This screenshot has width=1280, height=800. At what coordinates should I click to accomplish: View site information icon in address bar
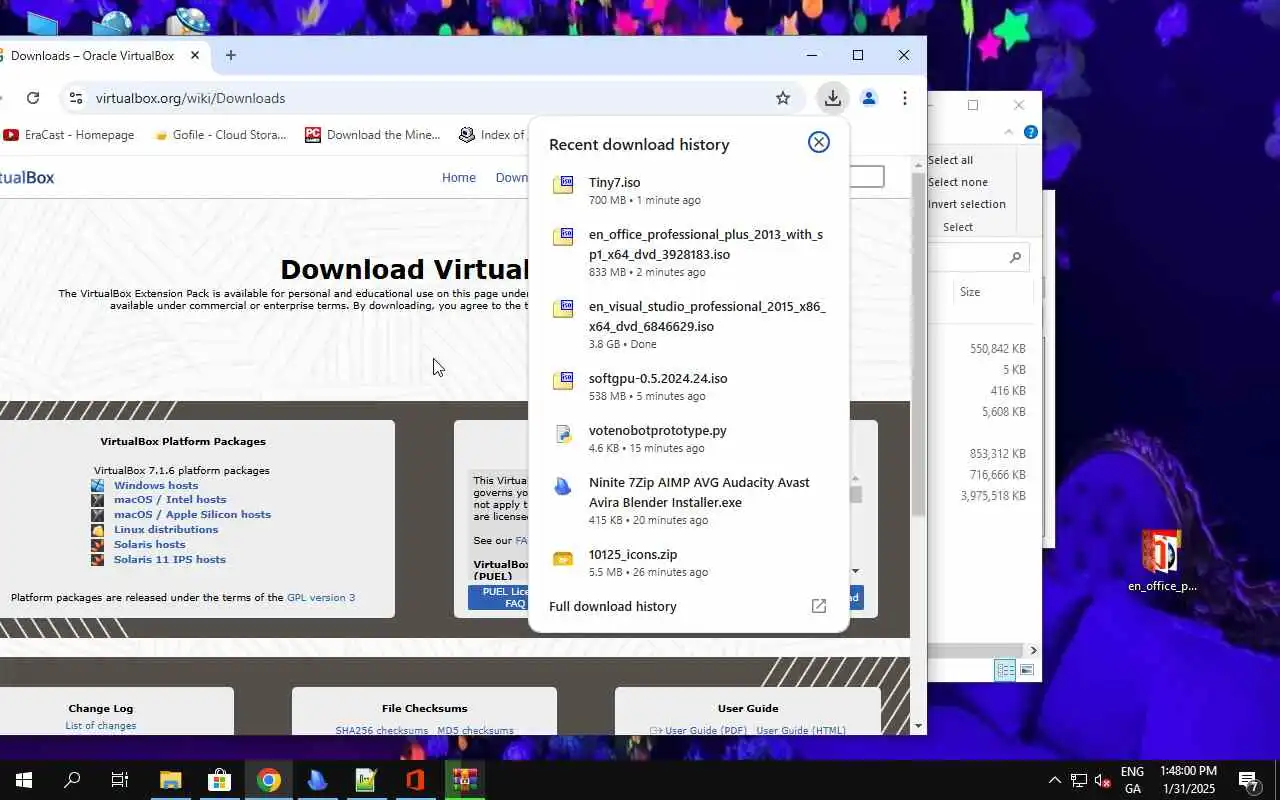(76, 98)
